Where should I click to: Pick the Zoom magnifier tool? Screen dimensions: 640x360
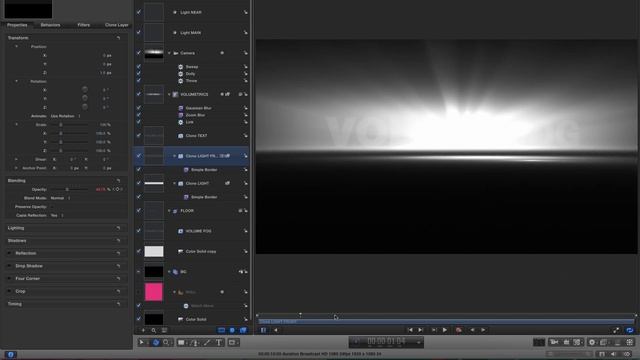coord(166,342)
